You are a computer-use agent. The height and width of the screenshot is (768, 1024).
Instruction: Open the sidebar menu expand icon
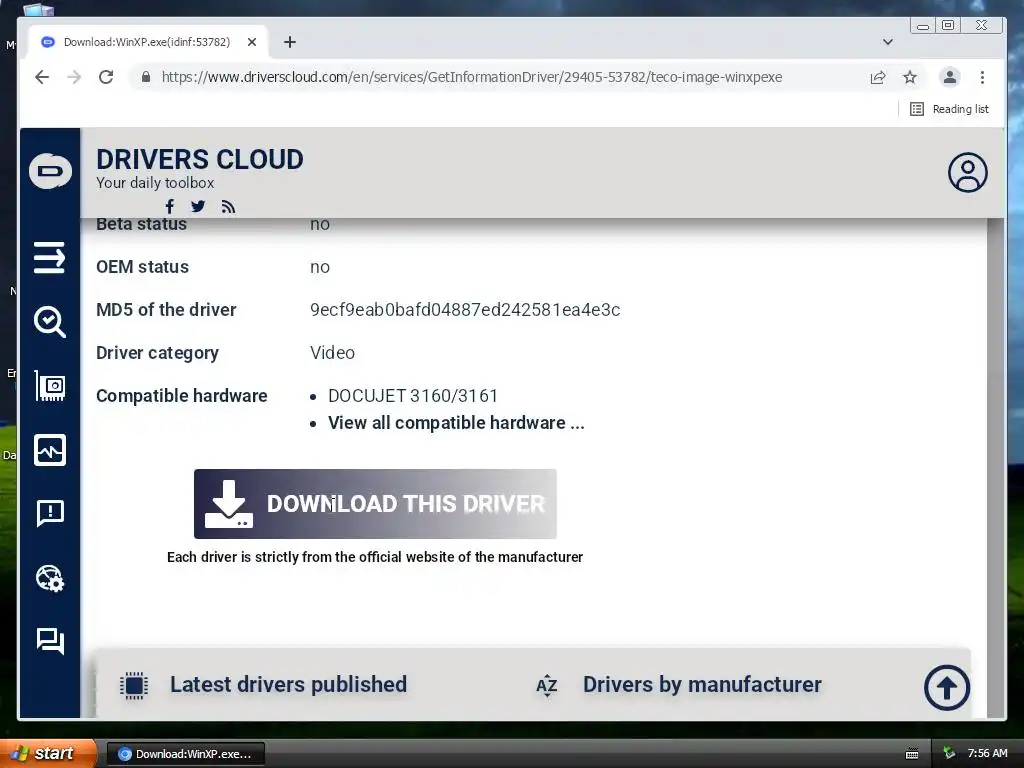click(x=50, y=258)
